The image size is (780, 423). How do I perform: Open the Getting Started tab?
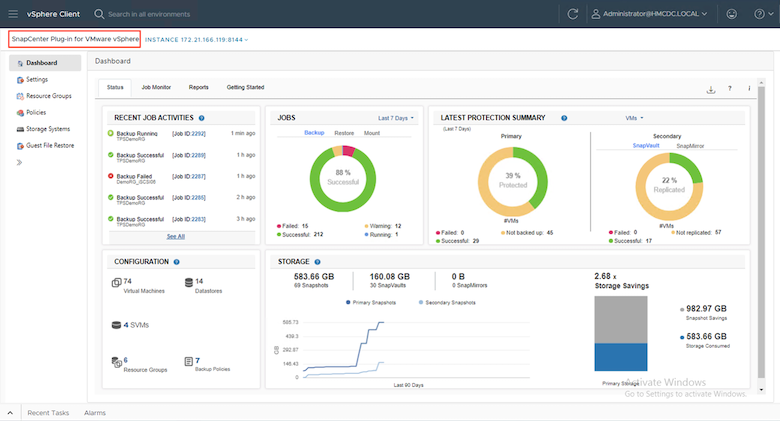click(x=245, y=88)
